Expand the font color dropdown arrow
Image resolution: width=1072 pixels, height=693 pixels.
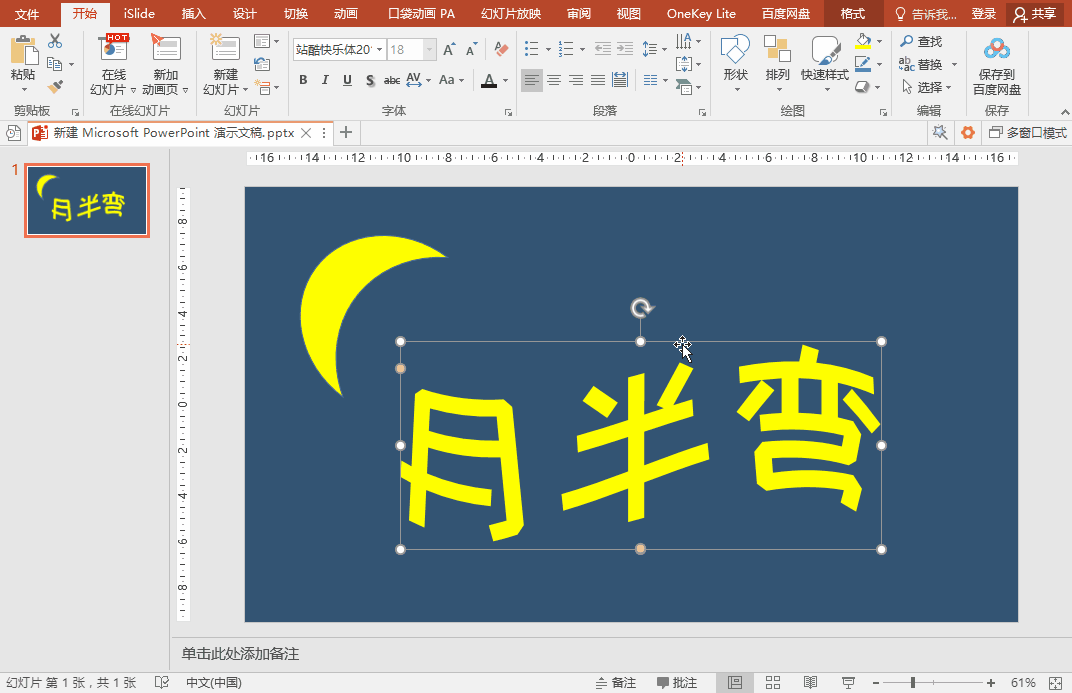pos(505,81)
